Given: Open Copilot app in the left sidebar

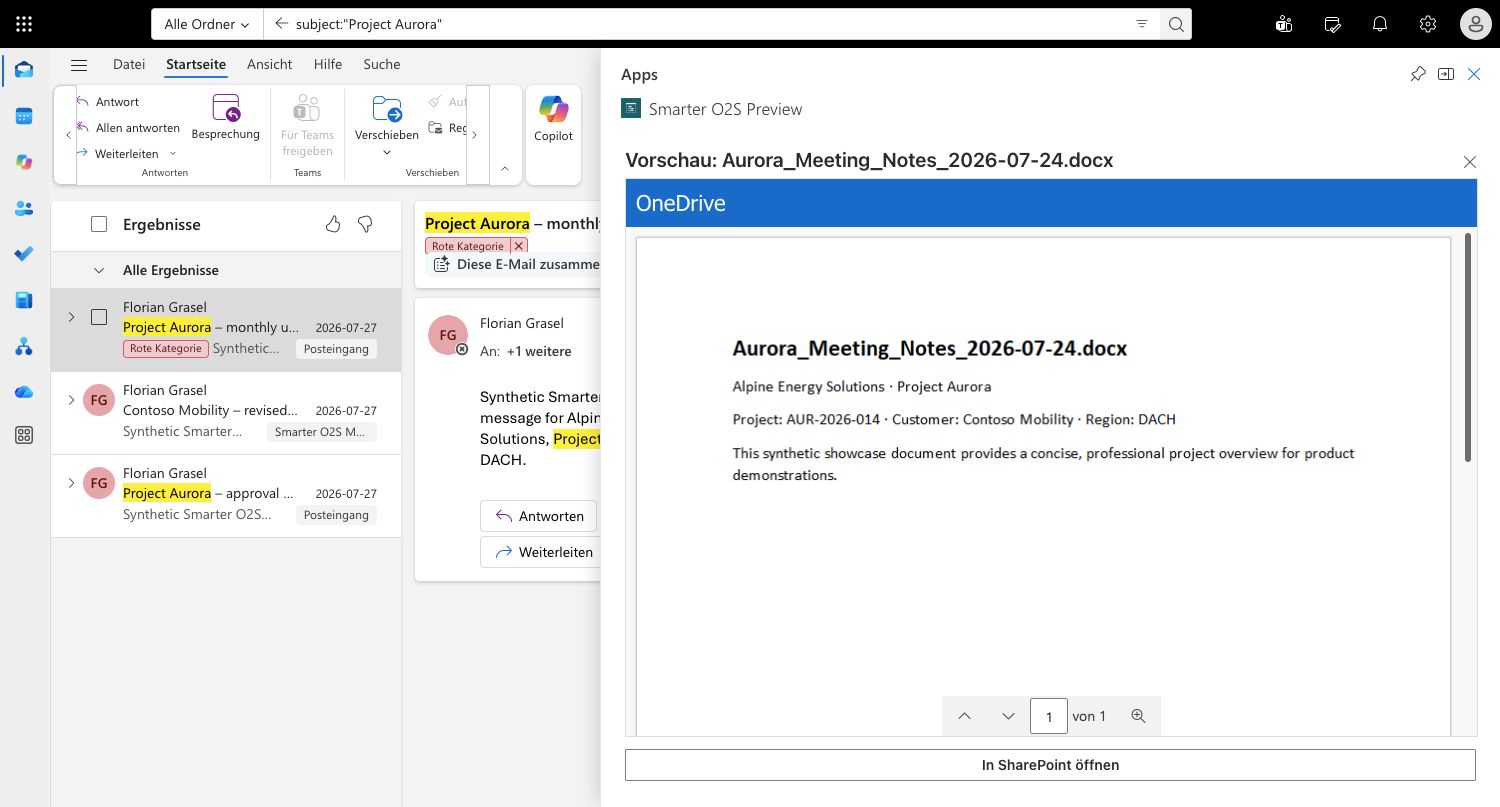Looking at the screenshot, I should (x=24, y=162).
